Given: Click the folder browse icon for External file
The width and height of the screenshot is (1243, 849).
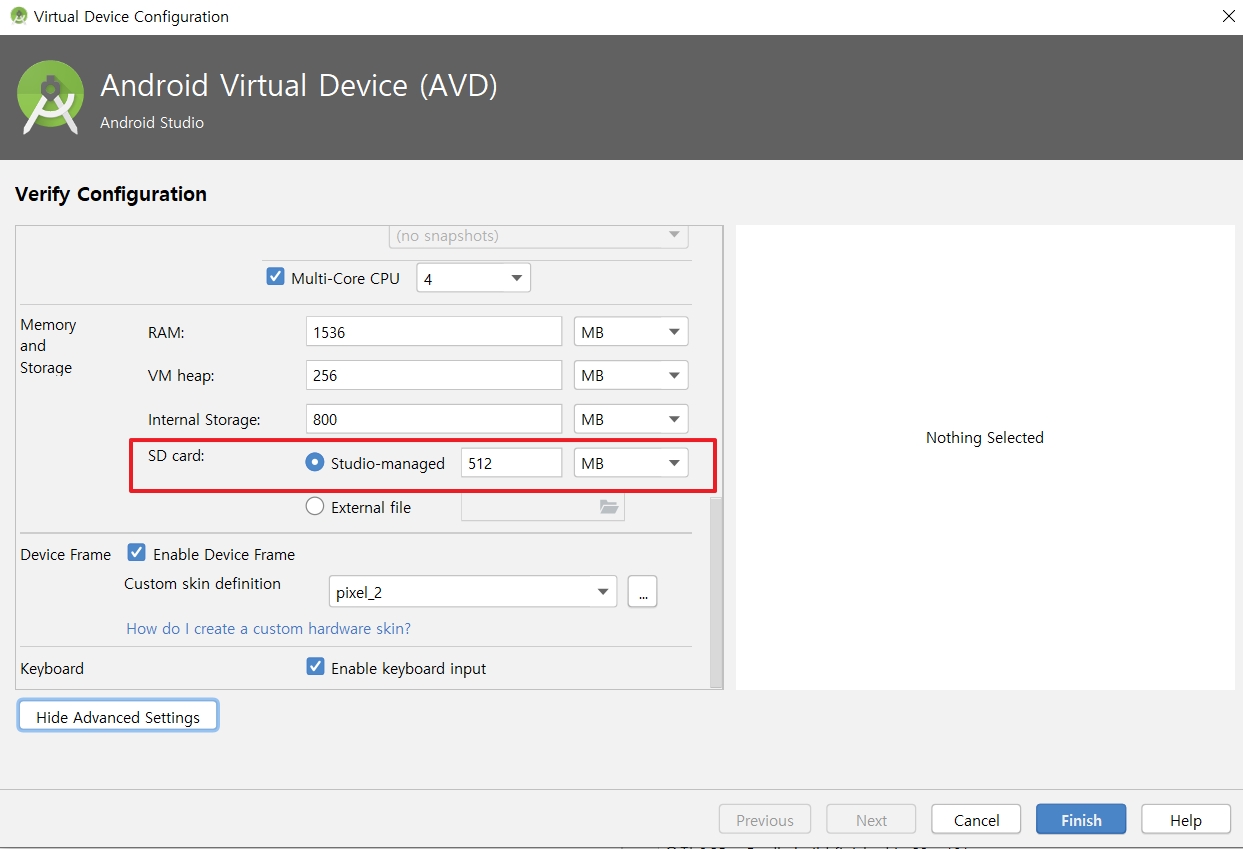Looking at the screenshot, I should (609, 507).
